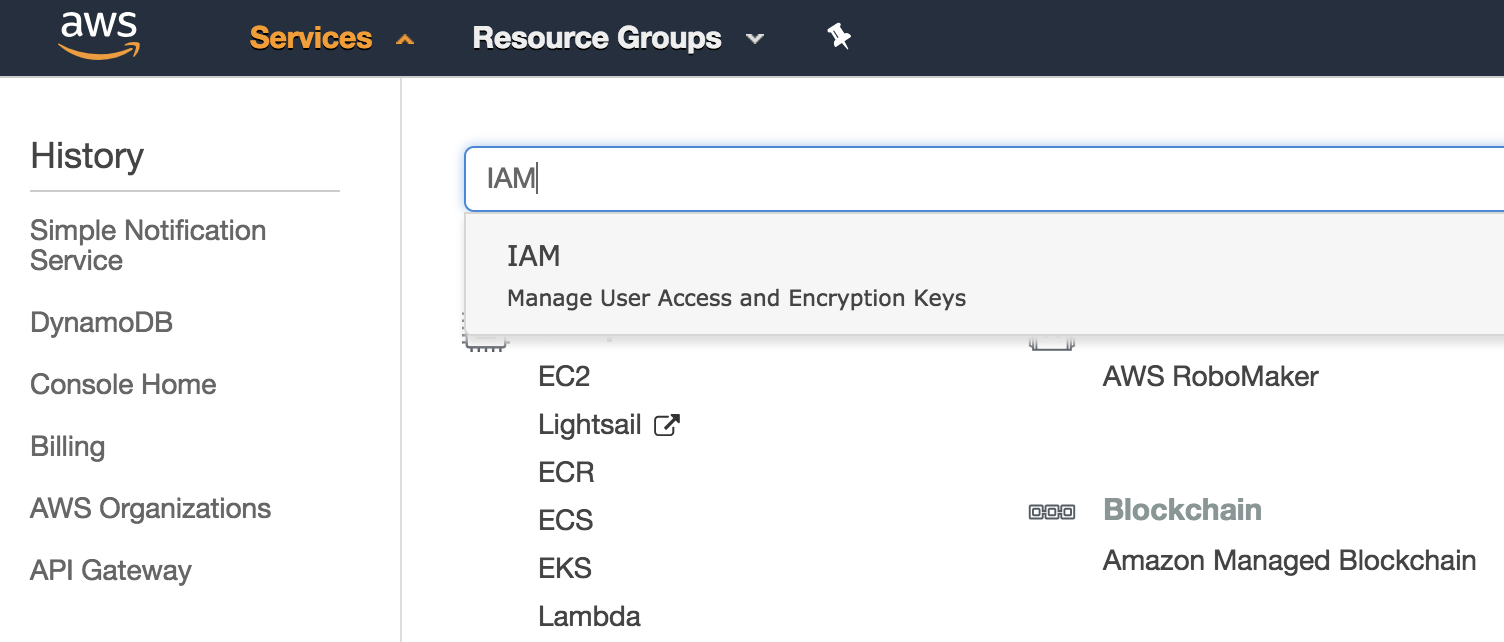1504x642 pixels.
Task: Open the EKS service
Action: point(565,568)
